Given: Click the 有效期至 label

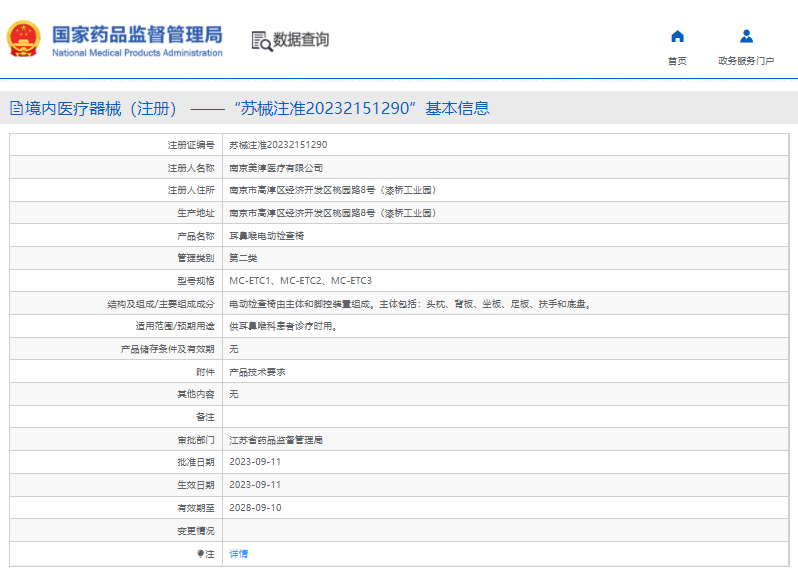Looking at the screenshot, I should tap(196, 508).
